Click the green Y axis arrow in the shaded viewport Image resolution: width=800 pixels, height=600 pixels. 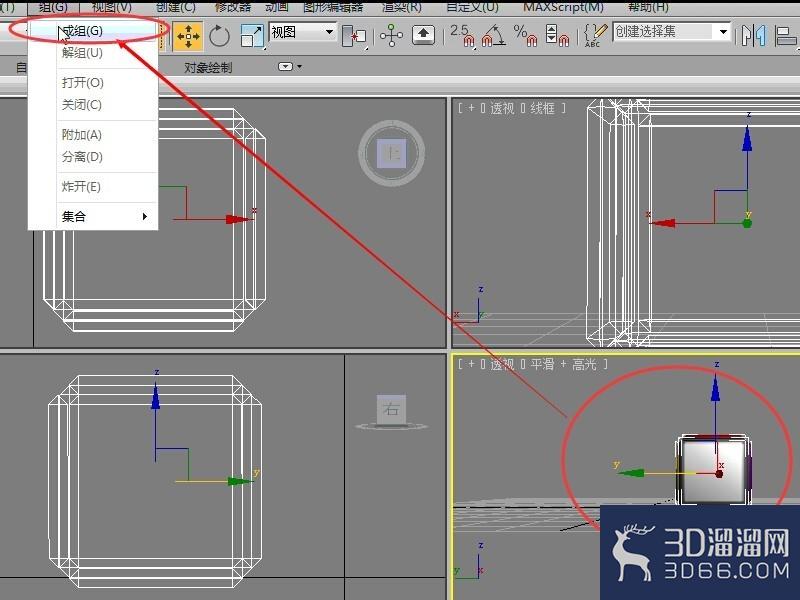click(631, 473)
